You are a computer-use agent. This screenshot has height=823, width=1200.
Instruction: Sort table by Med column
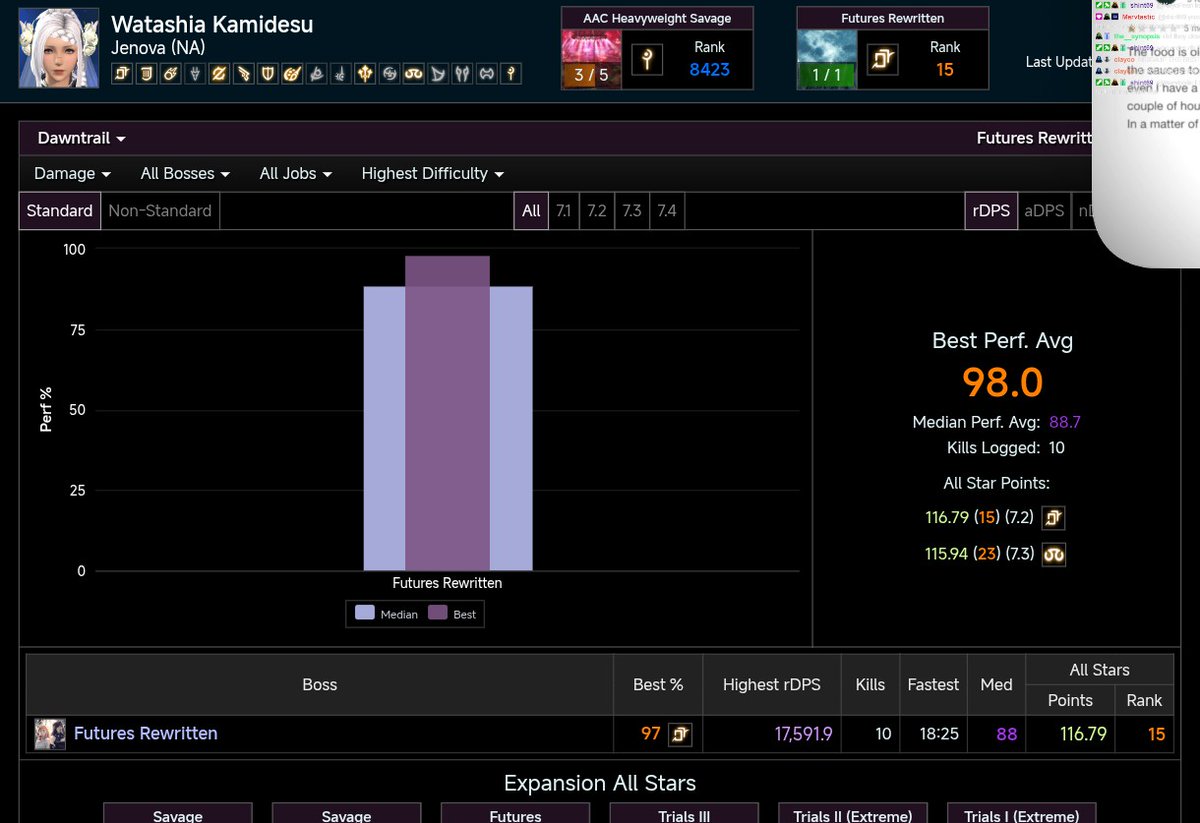tap(996, 685)
